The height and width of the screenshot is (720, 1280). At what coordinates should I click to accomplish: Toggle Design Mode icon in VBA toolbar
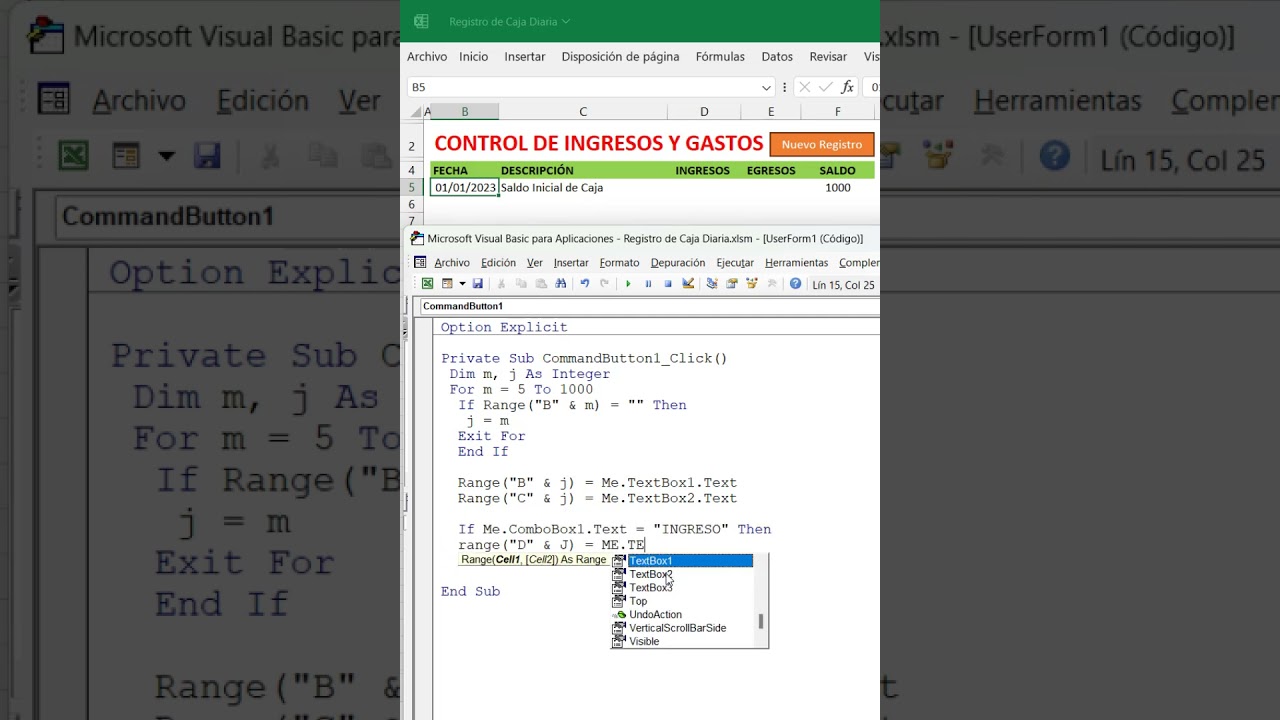(688, 284)
